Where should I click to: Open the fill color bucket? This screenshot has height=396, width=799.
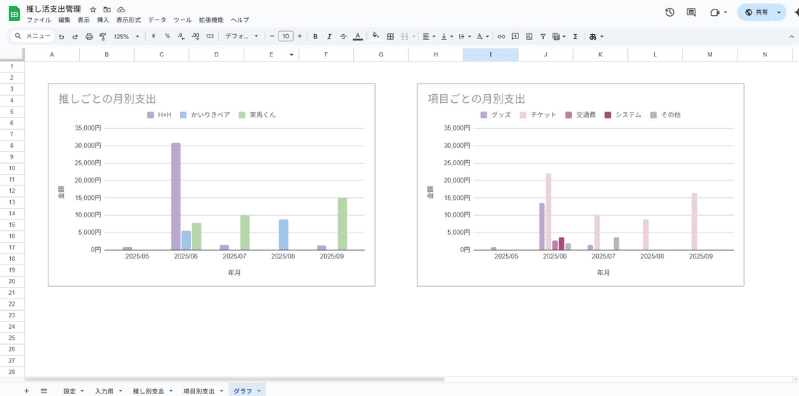click(x=376, y=36)
